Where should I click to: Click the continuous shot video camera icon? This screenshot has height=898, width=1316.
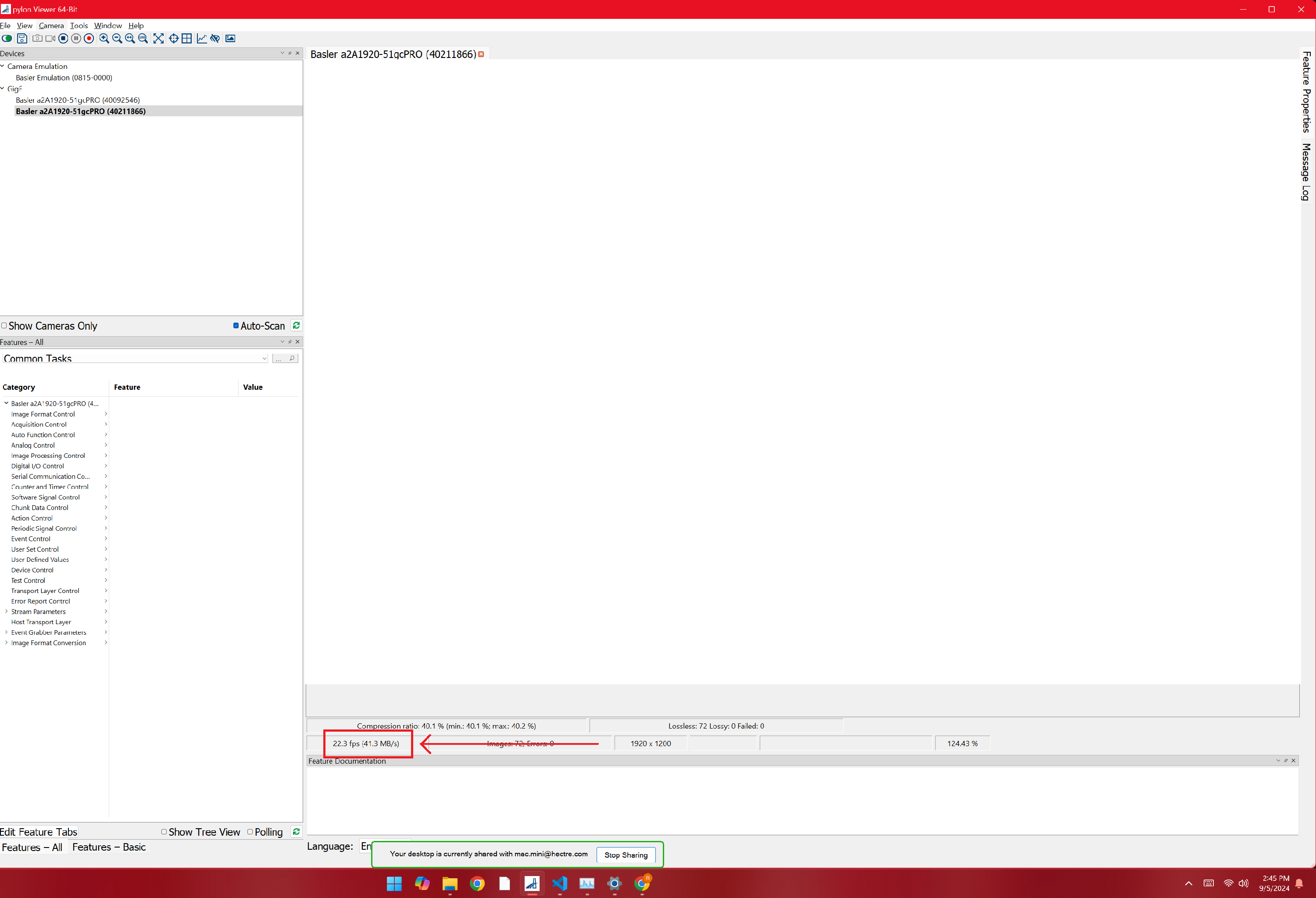tap(50, 39)
